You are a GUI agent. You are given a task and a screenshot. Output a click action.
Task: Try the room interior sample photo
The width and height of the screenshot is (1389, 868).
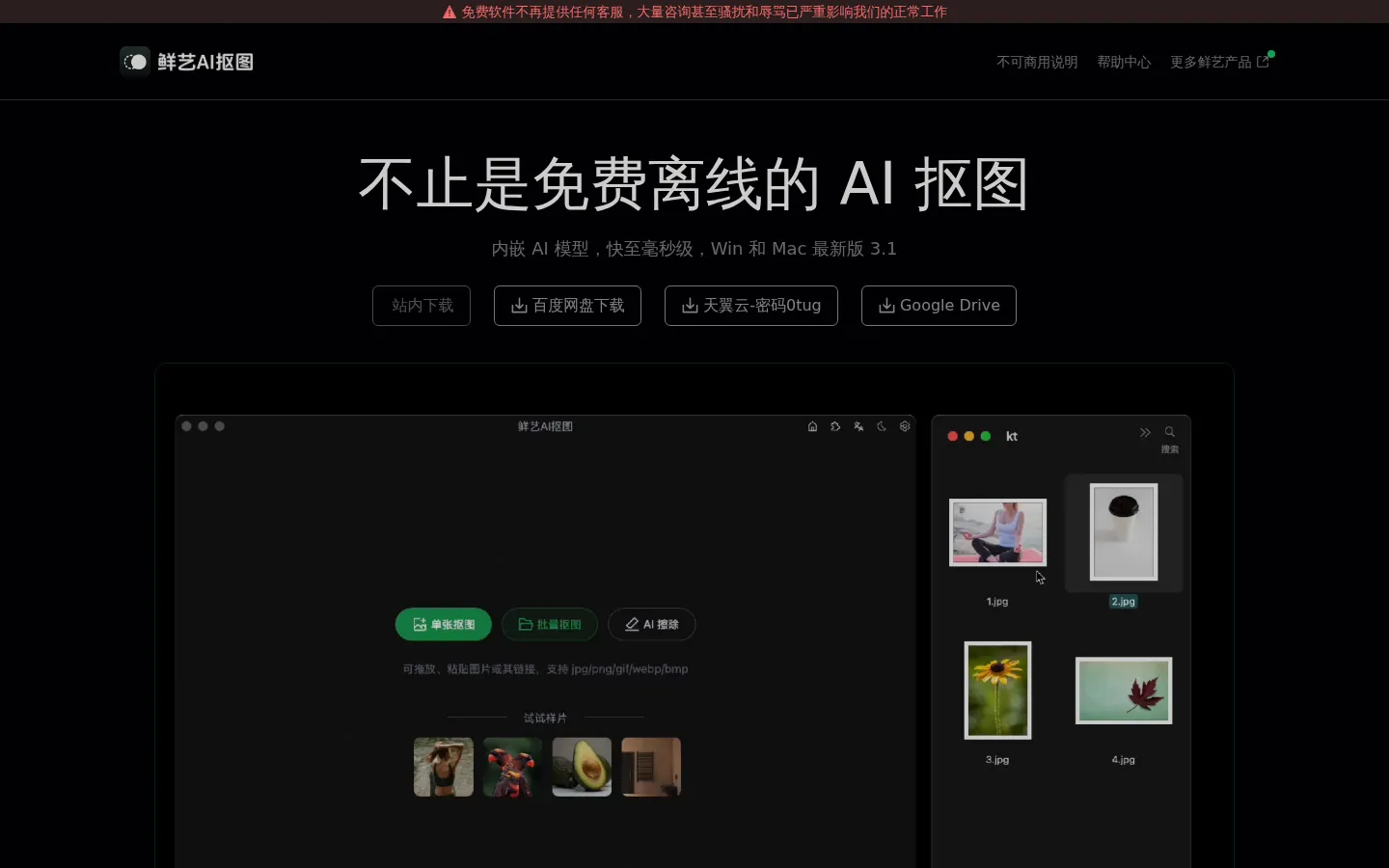tap(651, 767)
